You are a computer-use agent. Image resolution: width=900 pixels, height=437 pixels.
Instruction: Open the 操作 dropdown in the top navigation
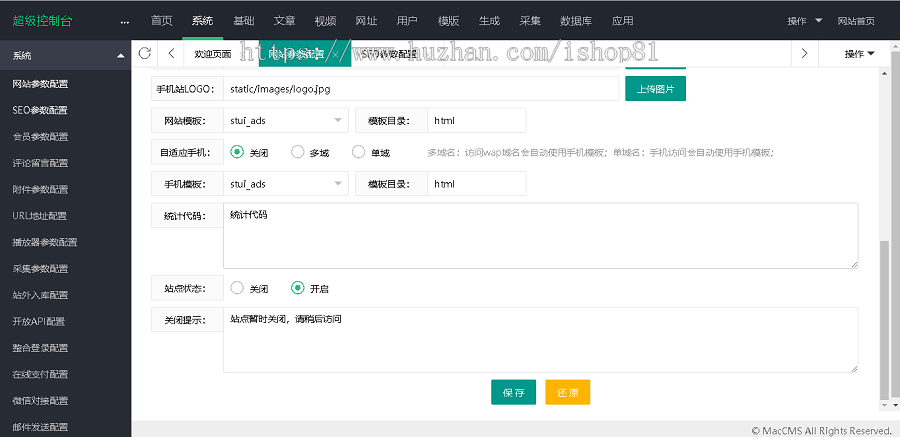[805, 21]
